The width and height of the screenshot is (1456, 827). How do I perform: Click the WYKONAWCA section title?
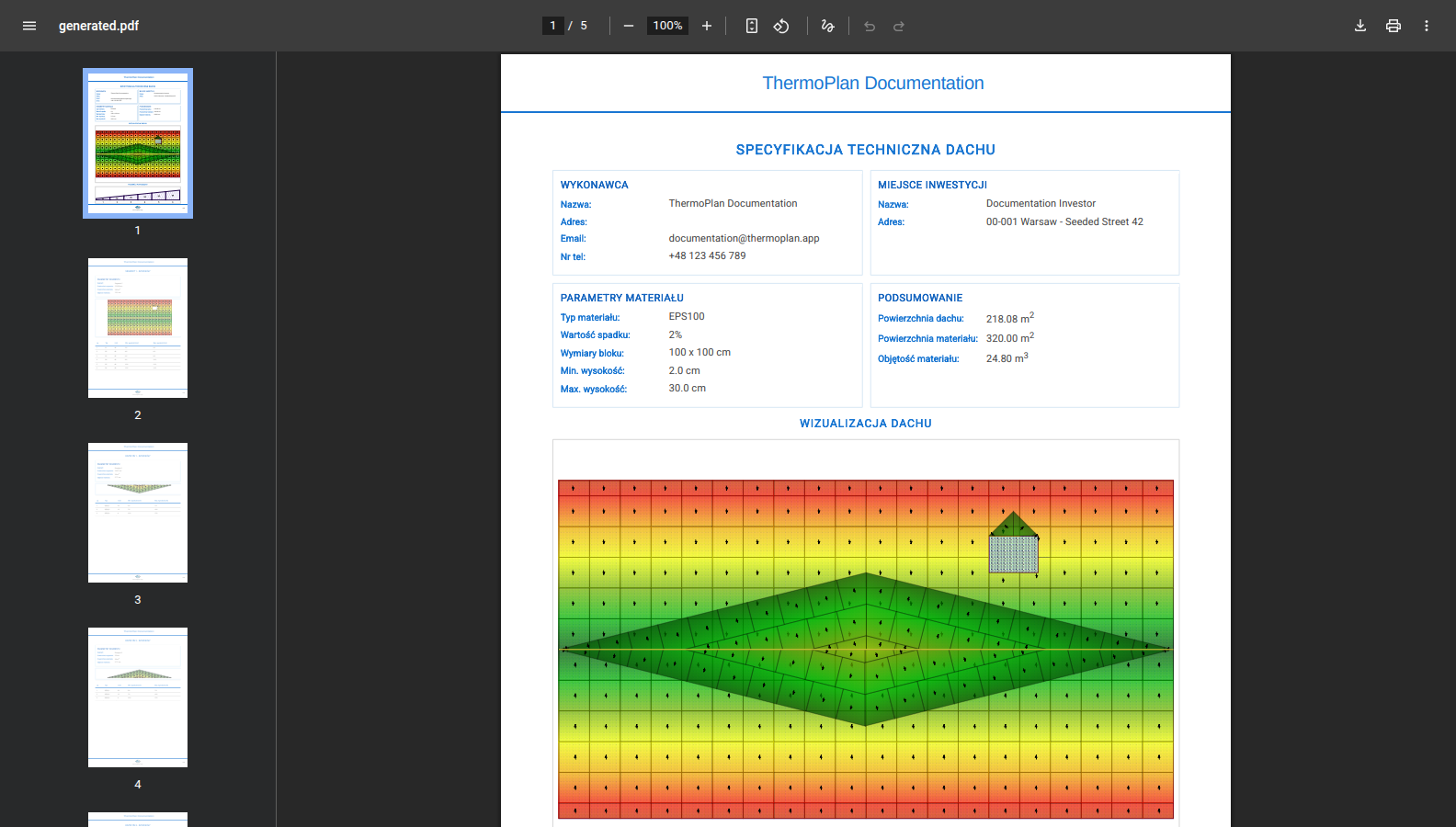click(595, 186)
